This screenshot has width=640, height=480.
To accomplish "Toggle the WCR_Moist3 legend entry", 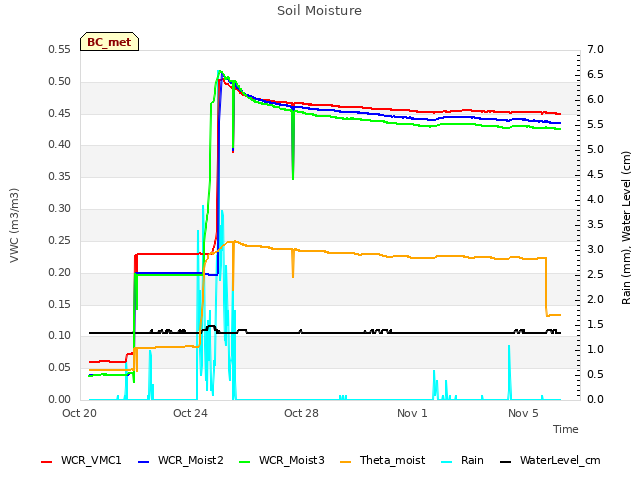I will (x=282, y=460).
